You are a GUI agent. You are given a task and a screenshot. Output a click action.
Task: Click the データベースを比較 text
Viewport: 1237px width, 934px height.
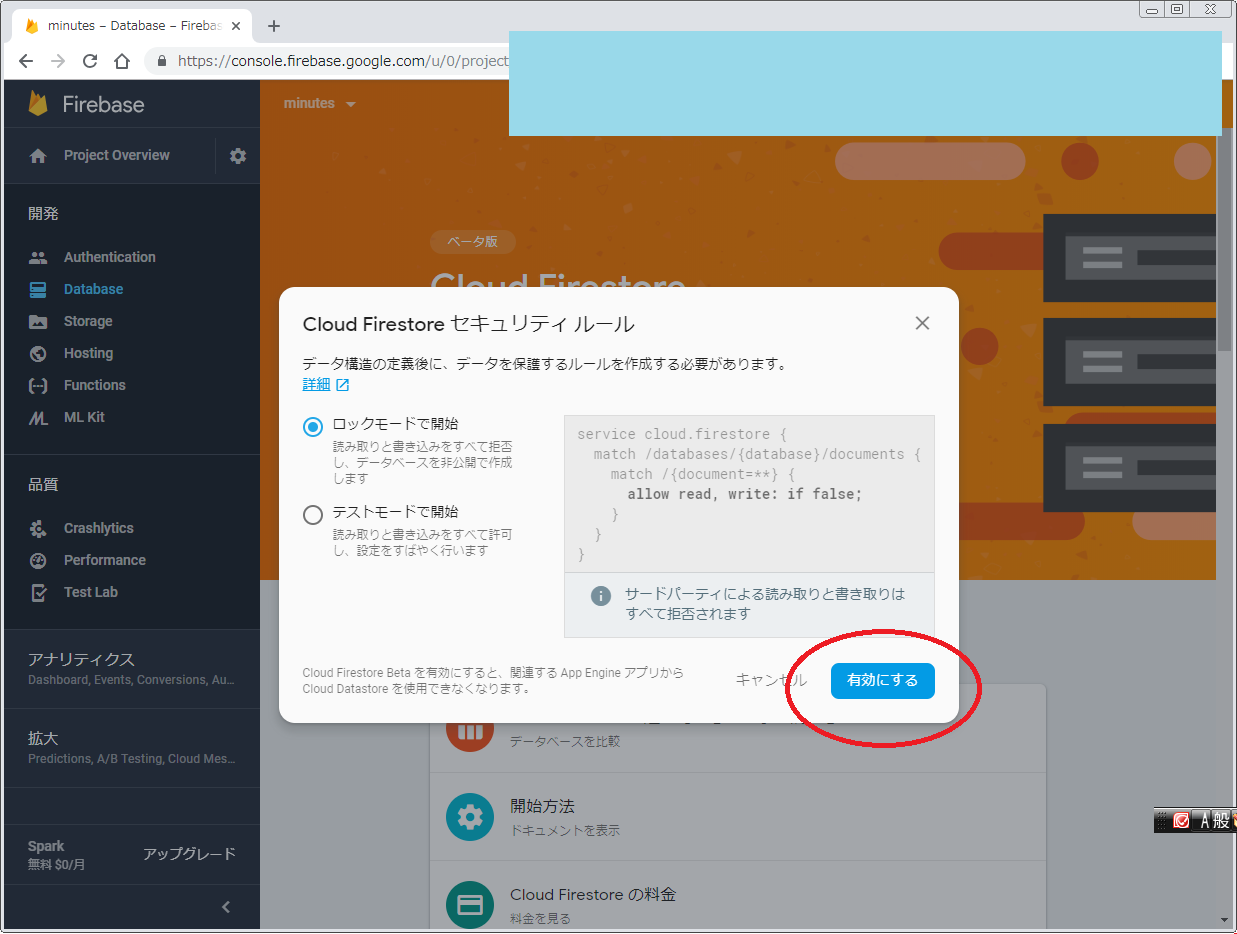point(565,742)
